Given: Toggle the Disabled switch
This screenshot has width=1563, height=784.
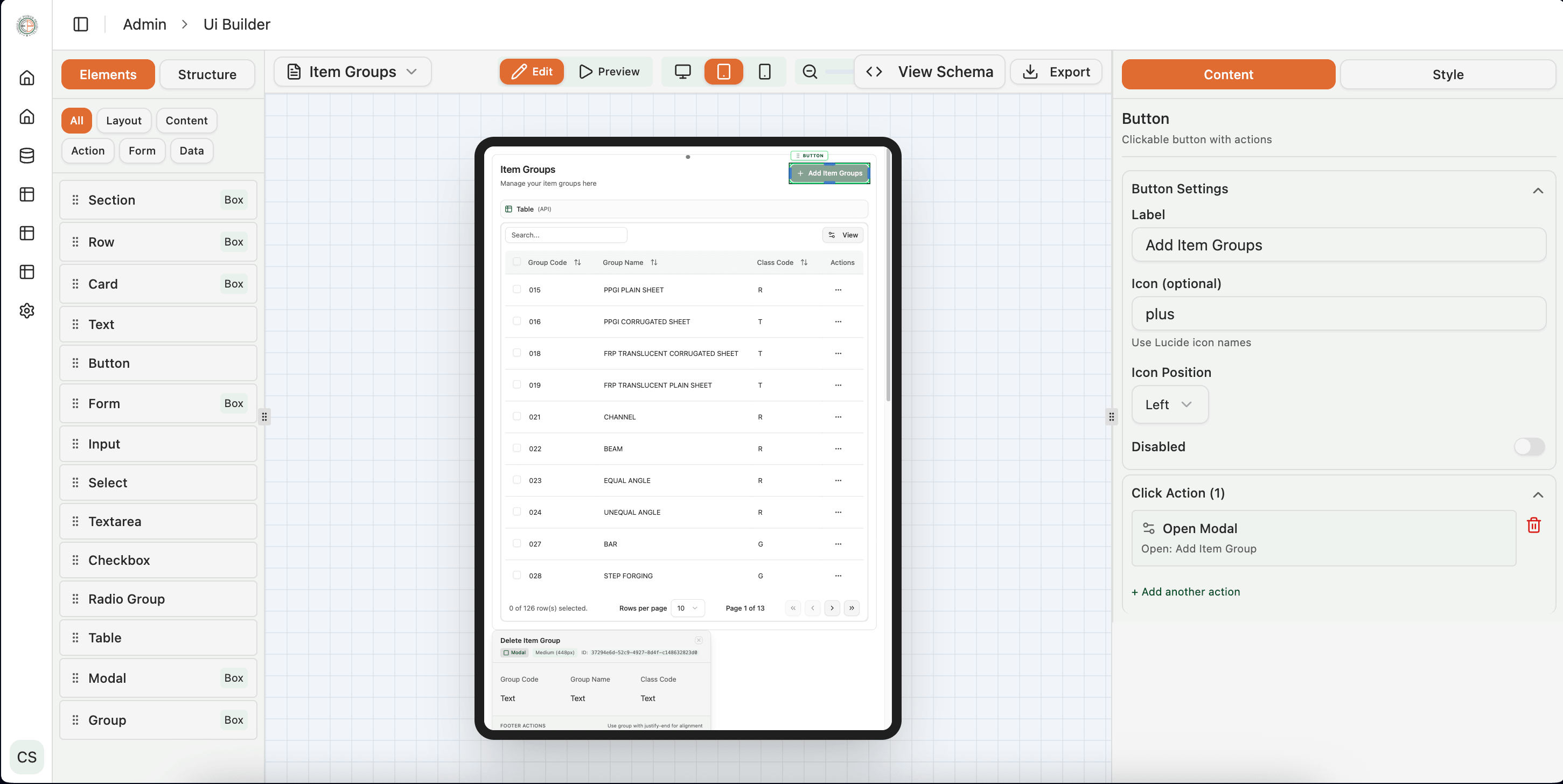Looking at the screenshot, I should [x=1529, y=446].
